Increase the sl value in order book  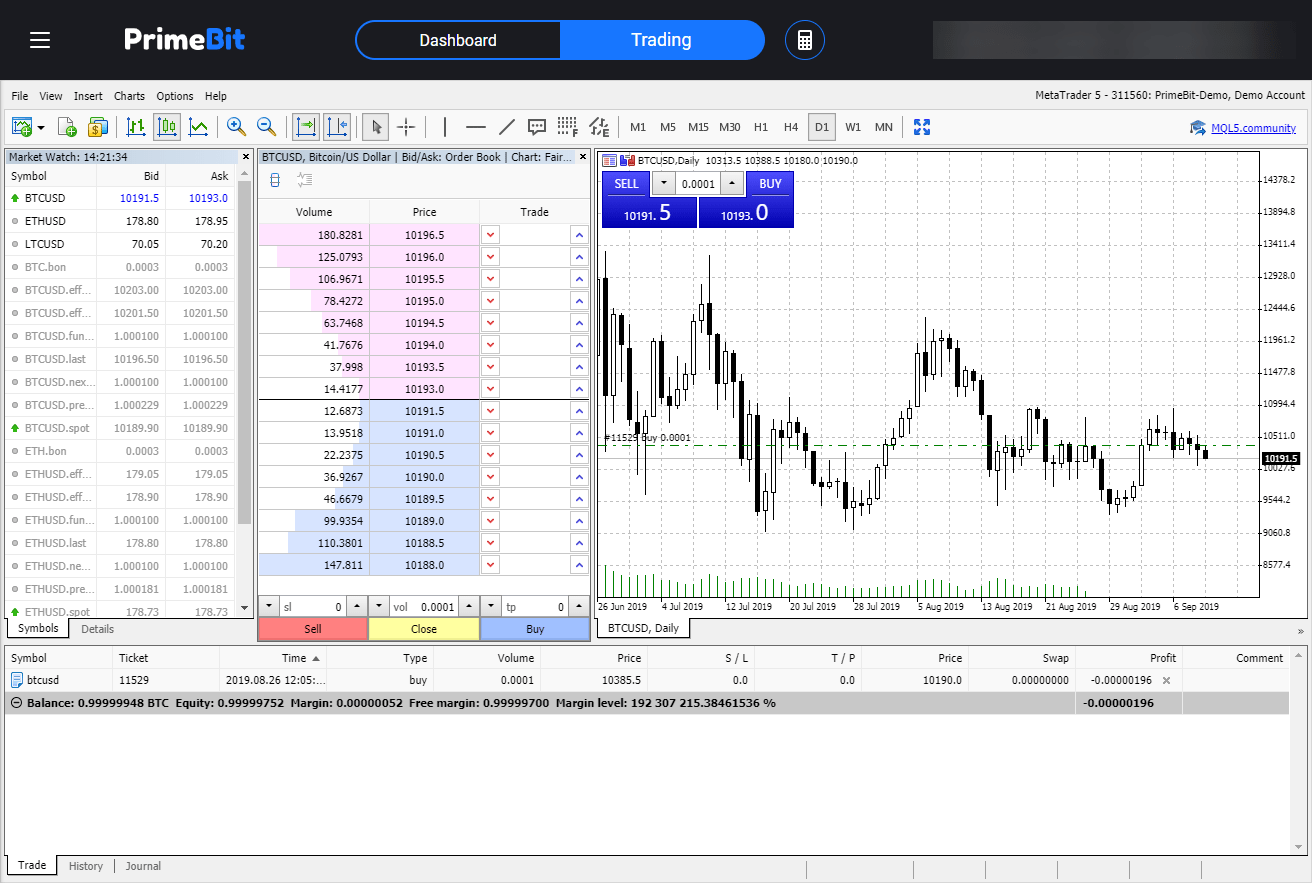tap(357, 606)
